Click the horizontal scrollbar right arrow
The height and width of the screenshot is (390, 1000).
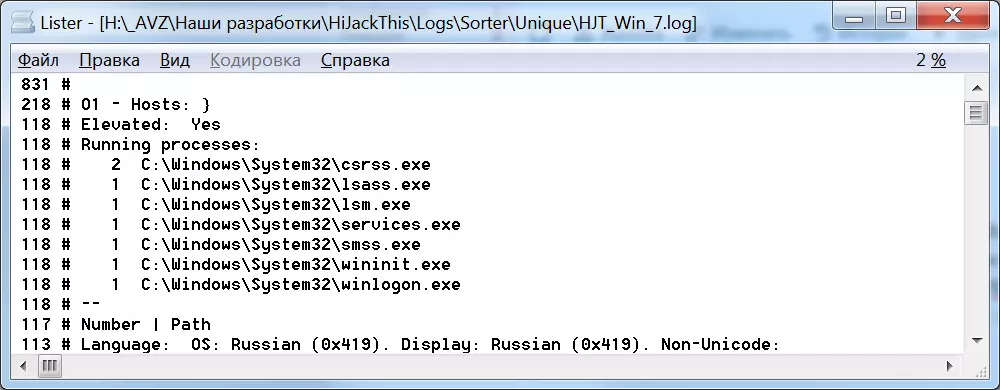[950, 366]
